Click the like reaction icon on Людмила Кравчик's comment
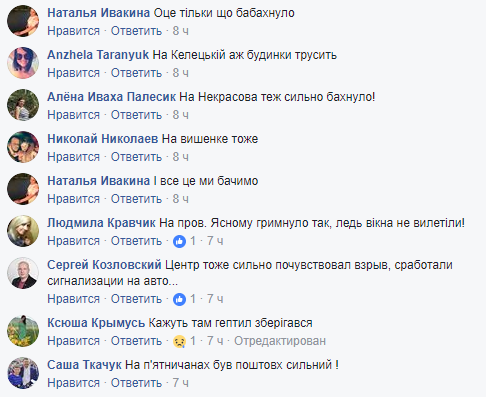Screen dimensions: 486x397 179,241
